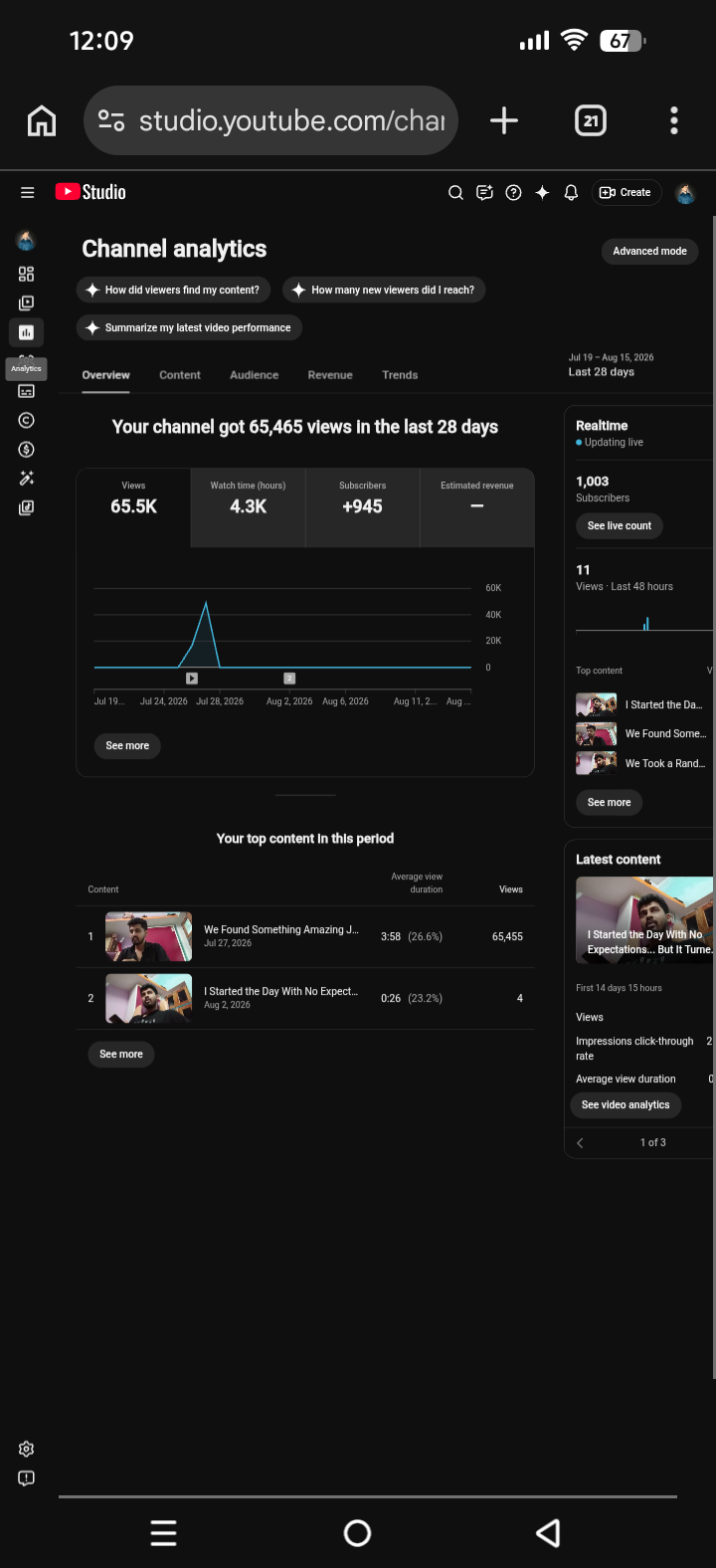Open the hamburger menu in YouTube Studio

pos(27,193)
